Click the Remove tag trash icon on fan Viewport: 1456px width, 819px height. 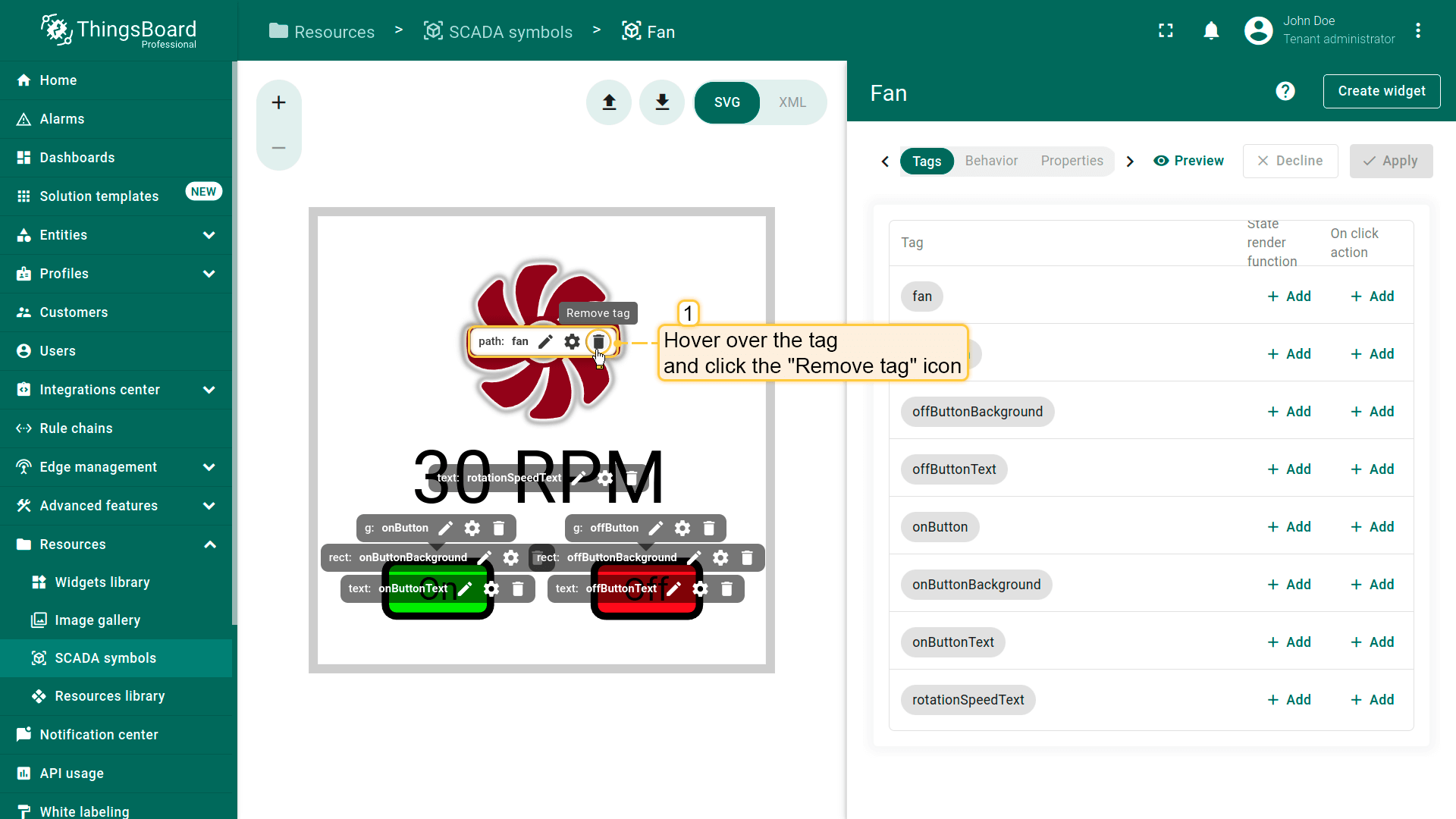598,342
